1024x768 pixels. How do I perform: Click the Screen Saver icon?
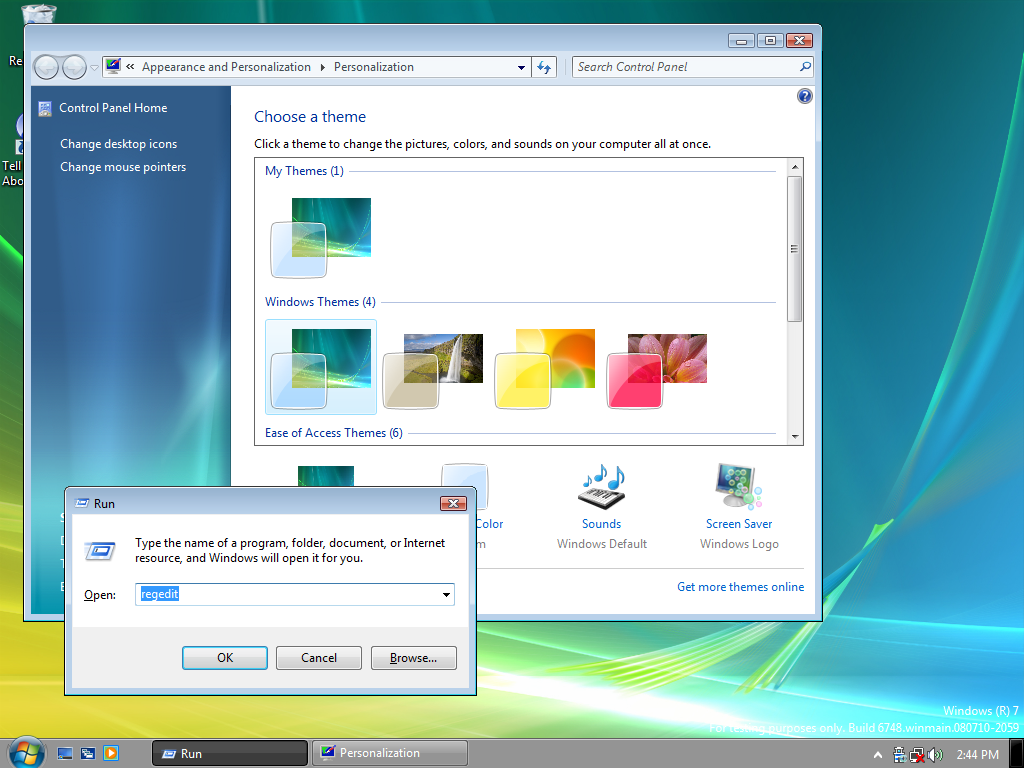[x=739, y=487]
